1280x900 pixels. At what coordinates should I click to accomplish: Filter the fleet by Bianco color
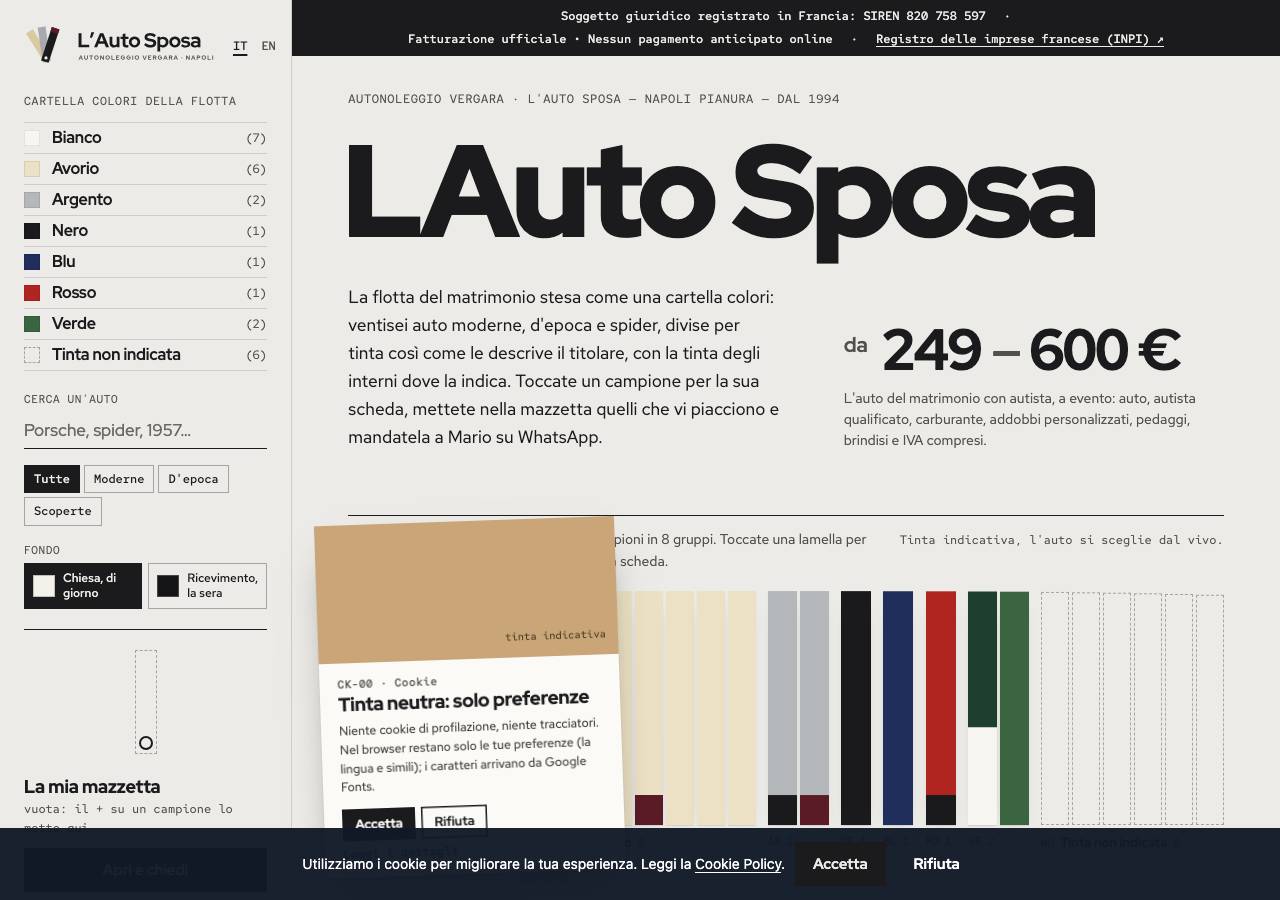[x=145, y=138]
